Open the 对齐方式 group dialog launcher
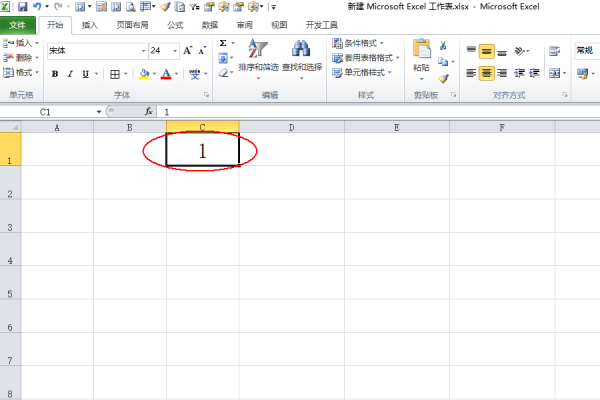The width and height of the screenshot is (600, 400). click(x=565, y=95)
